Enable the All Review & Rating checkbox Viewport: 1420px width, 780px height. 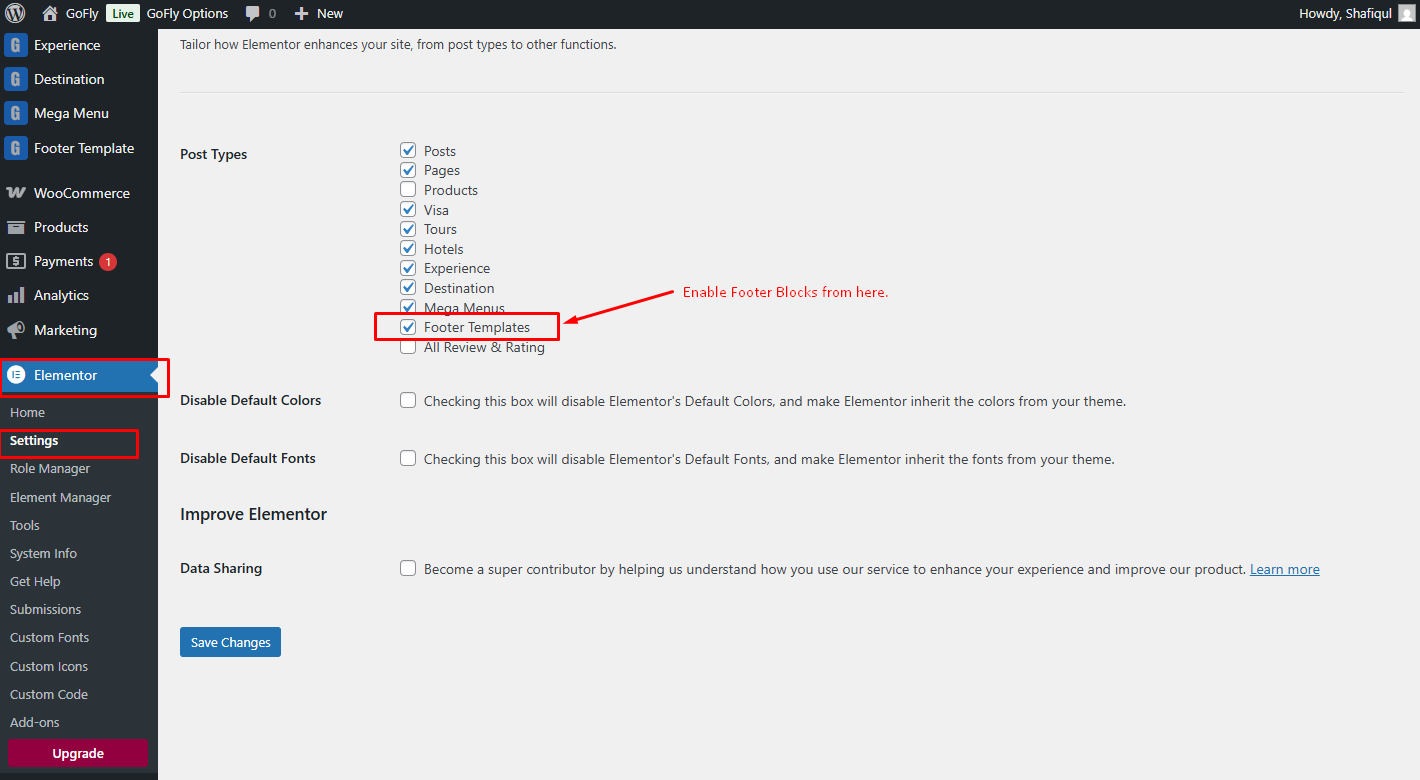408,347
